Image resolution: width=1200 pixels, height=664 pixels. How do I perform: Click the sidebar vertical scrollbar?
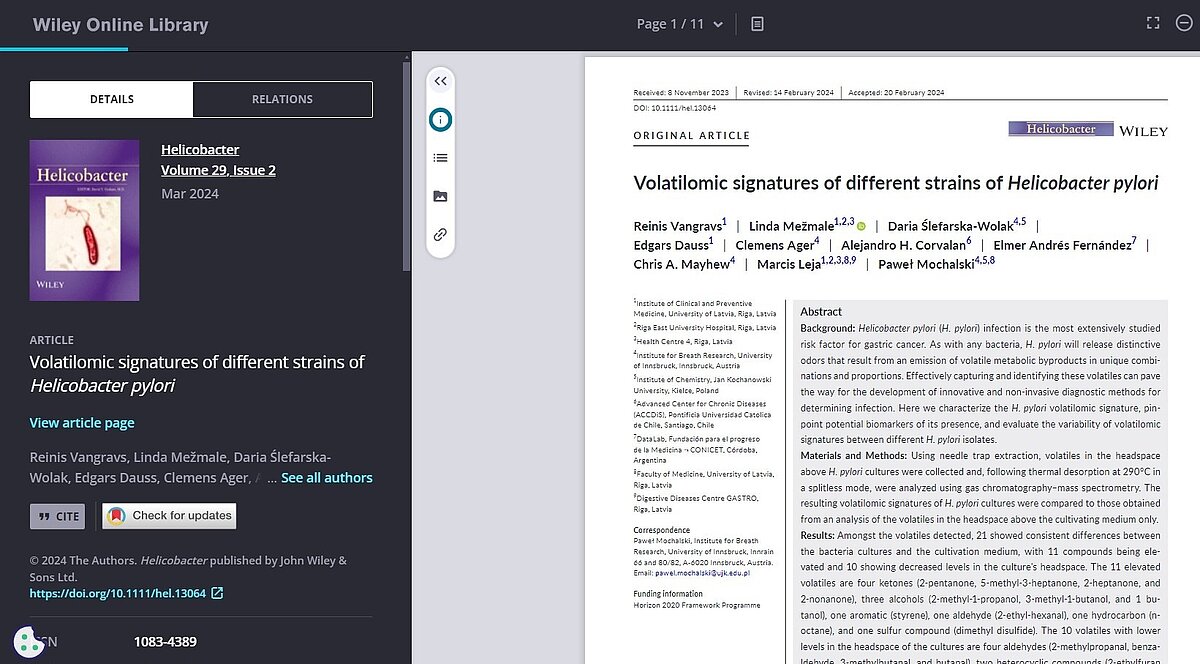pos(406,168)
